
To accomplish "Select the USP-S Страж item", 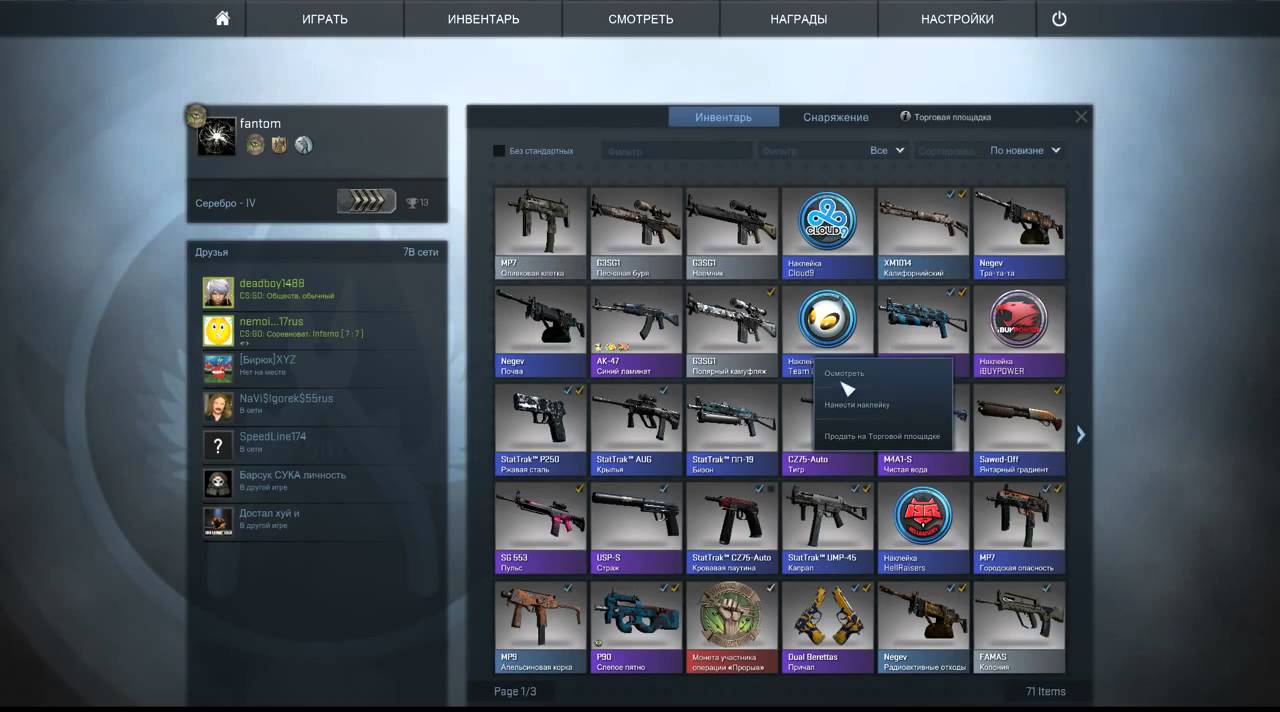I will [x=637, y=528].
